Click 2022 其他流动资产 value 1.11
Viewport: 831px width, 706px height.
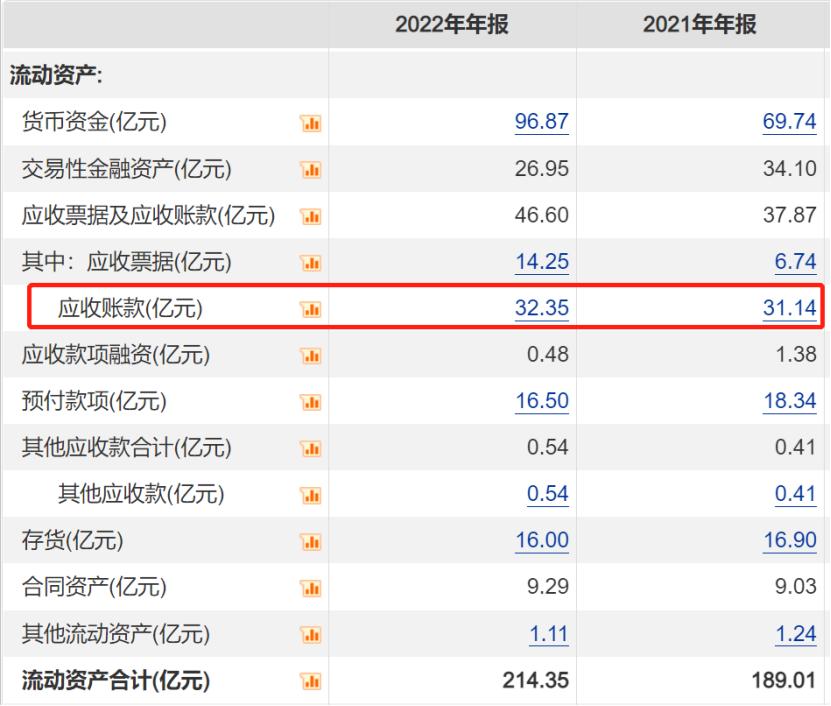546,634
